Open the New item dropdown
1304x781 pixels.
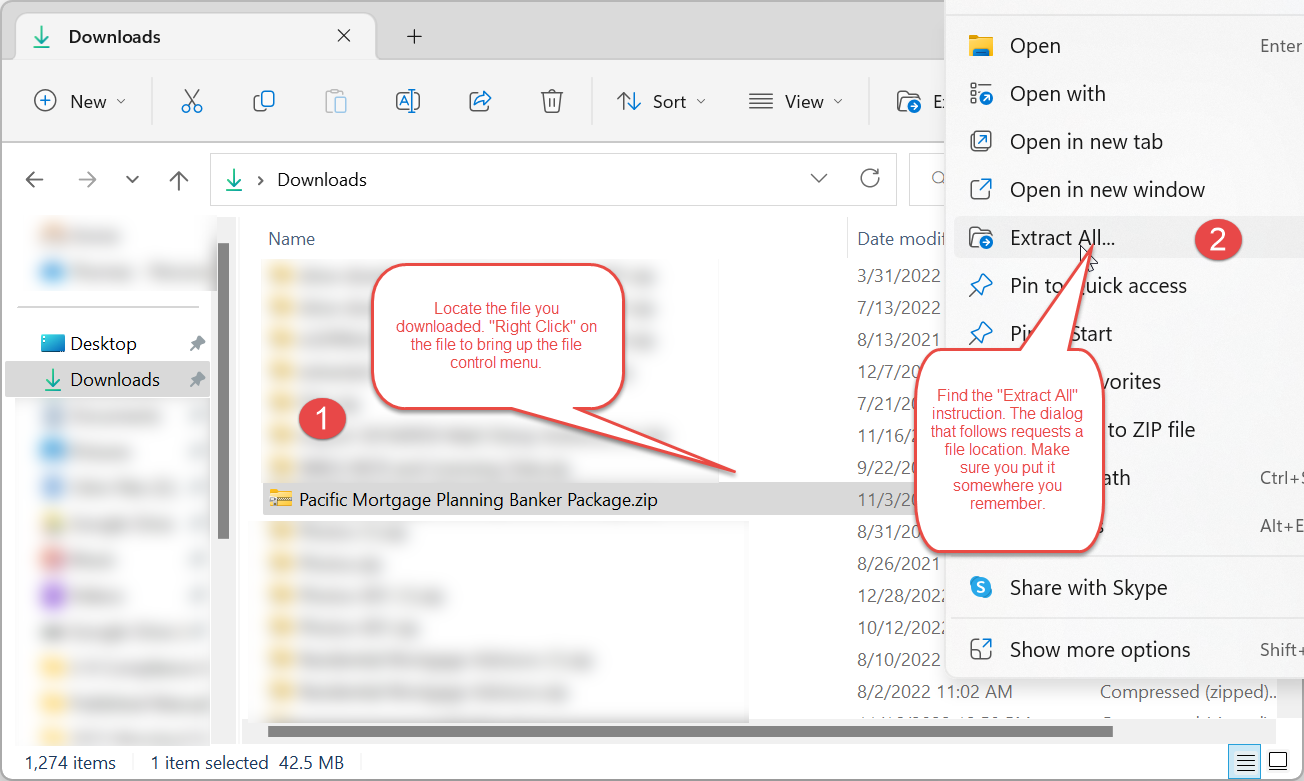pos(81,101)
